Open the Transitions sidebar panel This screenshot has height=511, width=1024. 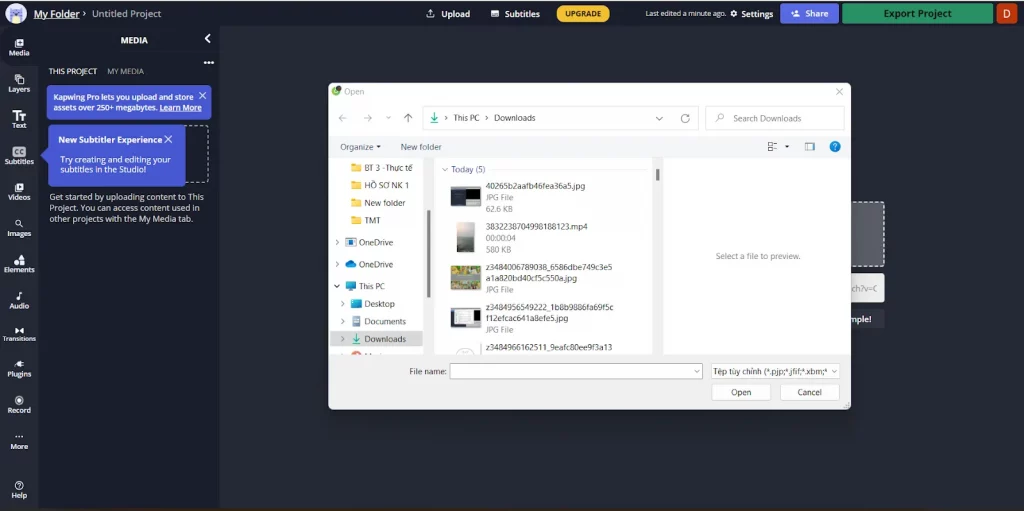click(19, 334)
